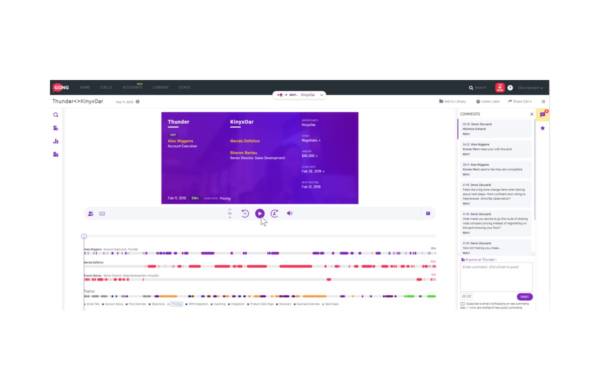The image size is (600, 390).
Task: Toggle fullscreen icon at player bar right
Action: (428, 213)
